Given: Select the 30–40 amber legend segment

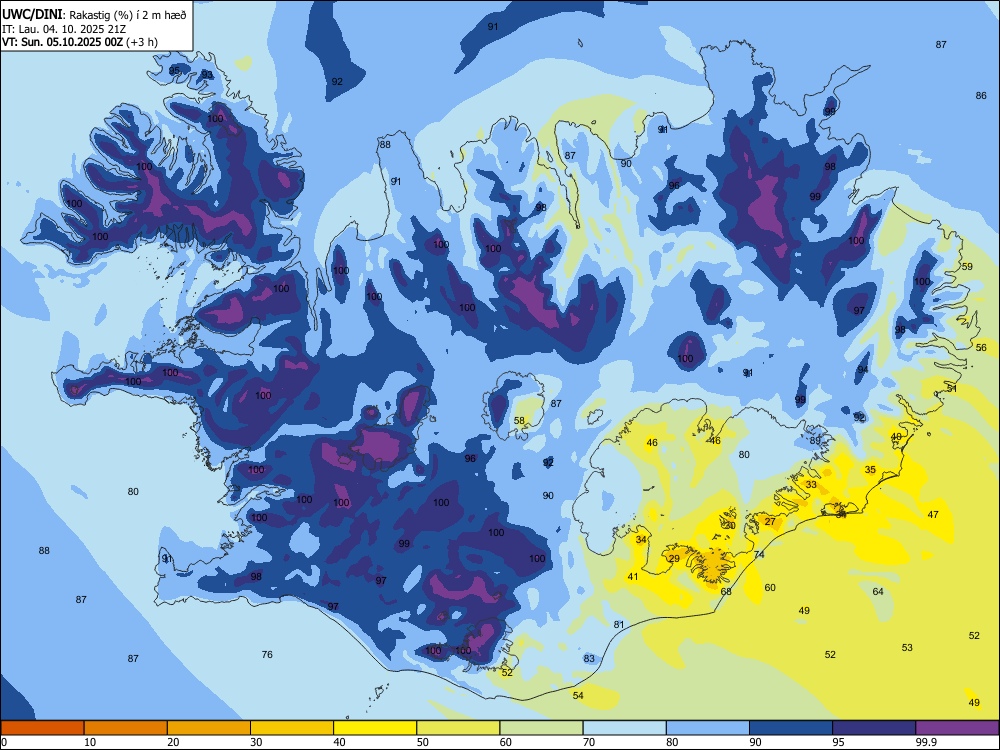Looking at the screenshot, I should 292,728.
